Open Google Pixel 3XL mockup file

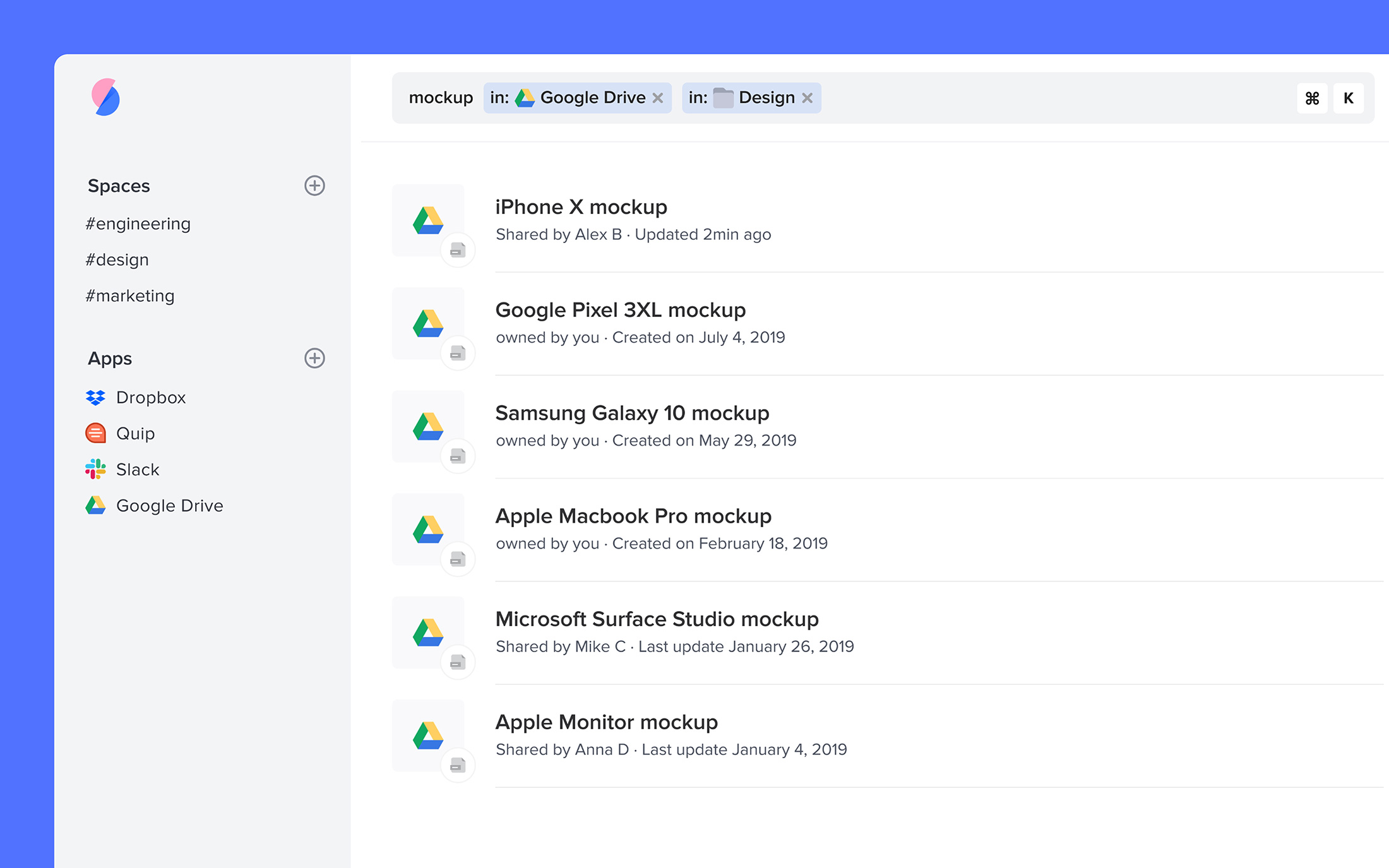(x=620, y=310)
